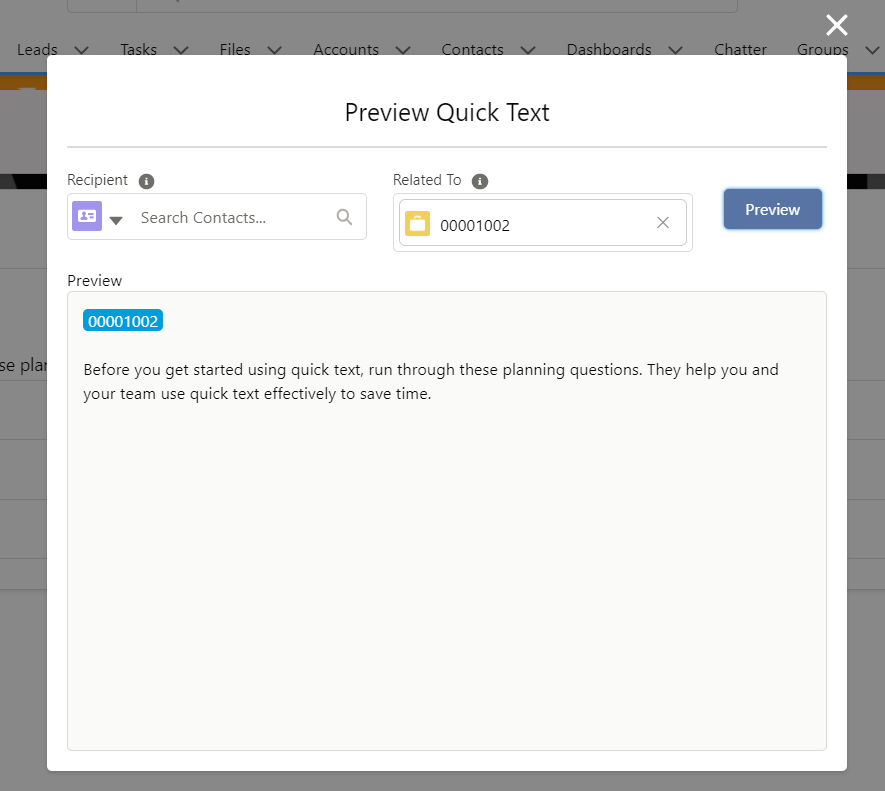Image resolution: width=885 pixels, height=791 pixels.
Task: Click the Preview button
Action: [x=772, y=209]
